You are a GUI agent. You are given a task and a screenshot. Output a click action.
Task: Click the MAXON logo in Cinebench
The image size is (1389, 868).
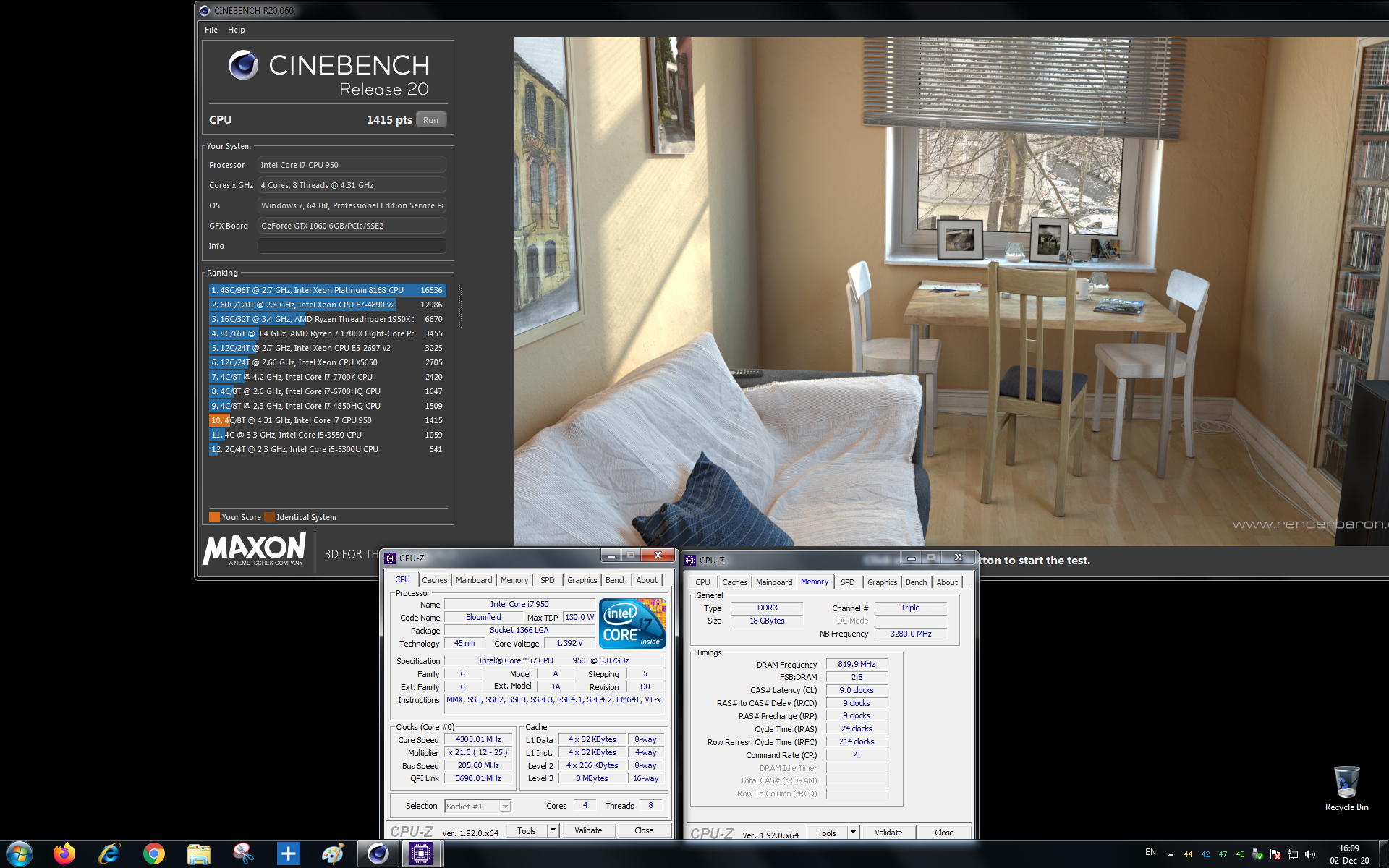pyautogui.click(x=254, y=550)
